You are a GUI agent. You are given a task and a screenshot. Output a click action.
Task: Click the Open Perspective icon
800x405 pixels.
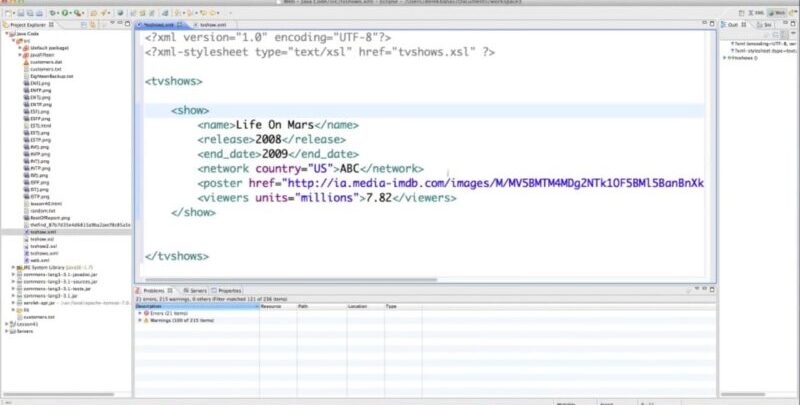[x=742, y=13]
